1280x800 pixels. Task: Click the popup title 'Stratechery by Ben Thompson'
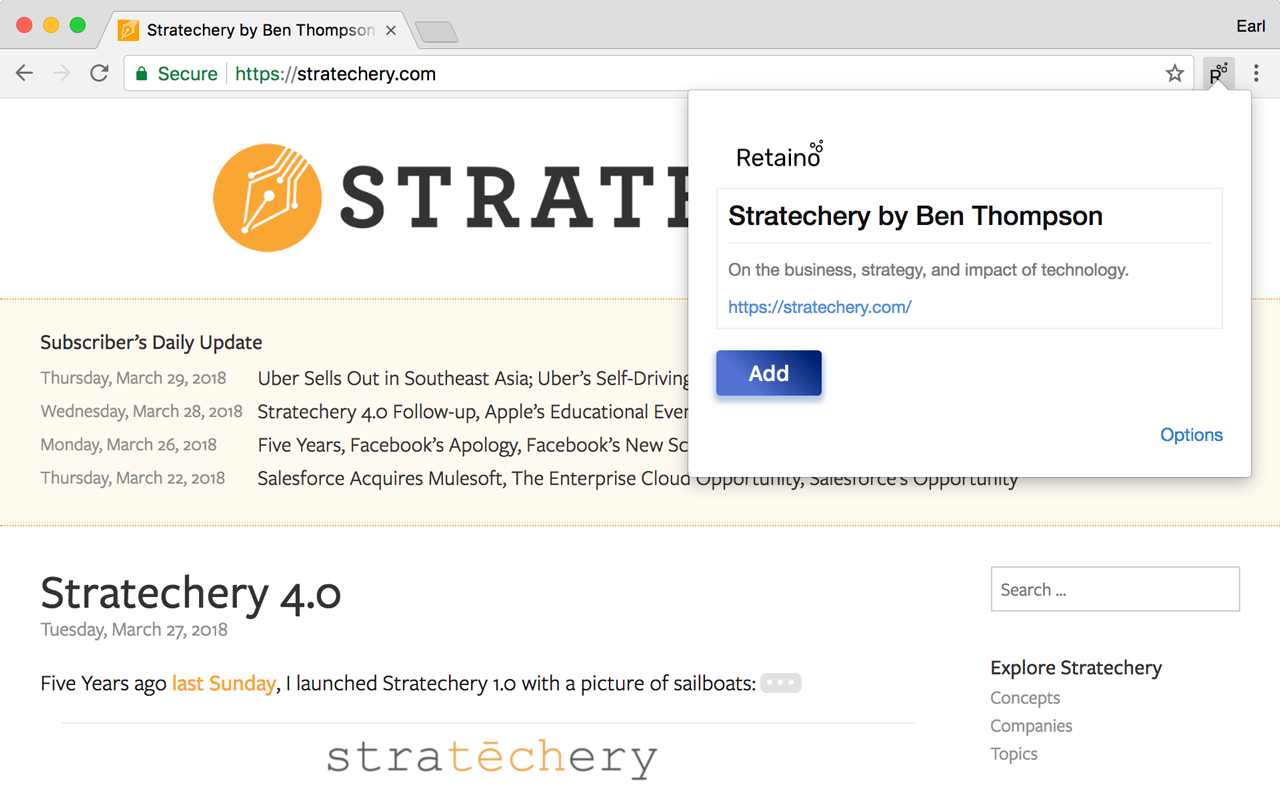[x=915, y=216]
